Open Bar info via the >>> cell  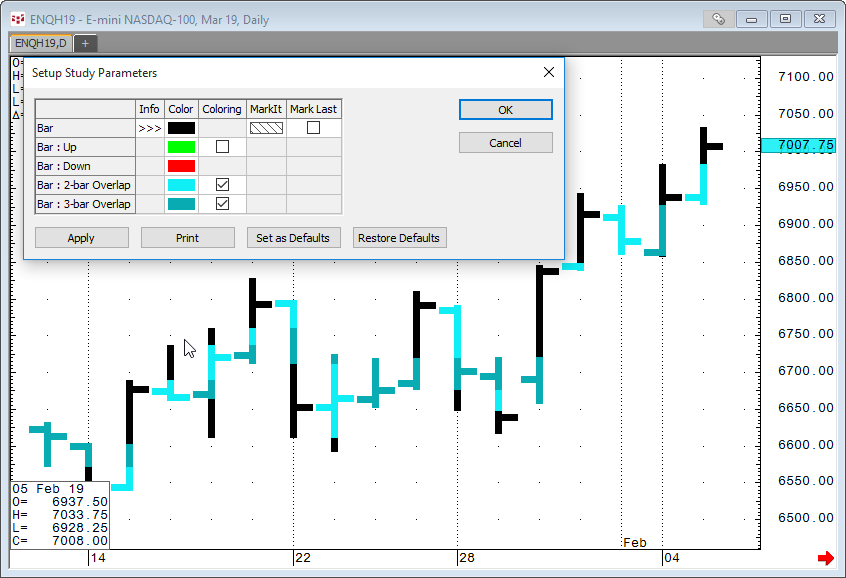coord(149,128)
